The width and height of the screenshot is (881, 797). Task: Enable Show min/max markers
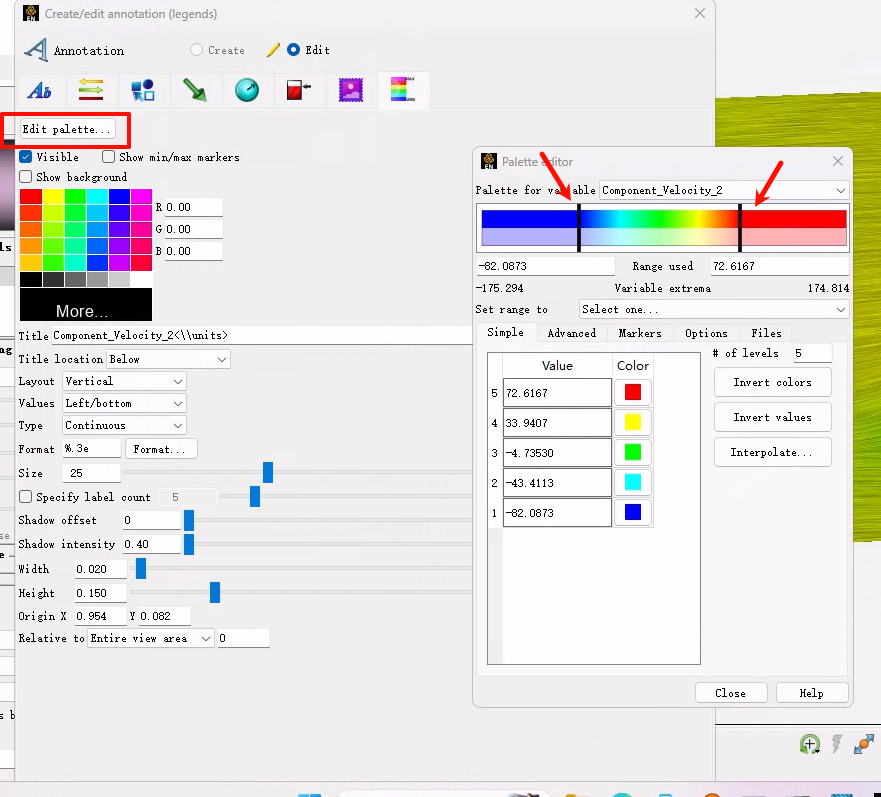tap(108, 157)
